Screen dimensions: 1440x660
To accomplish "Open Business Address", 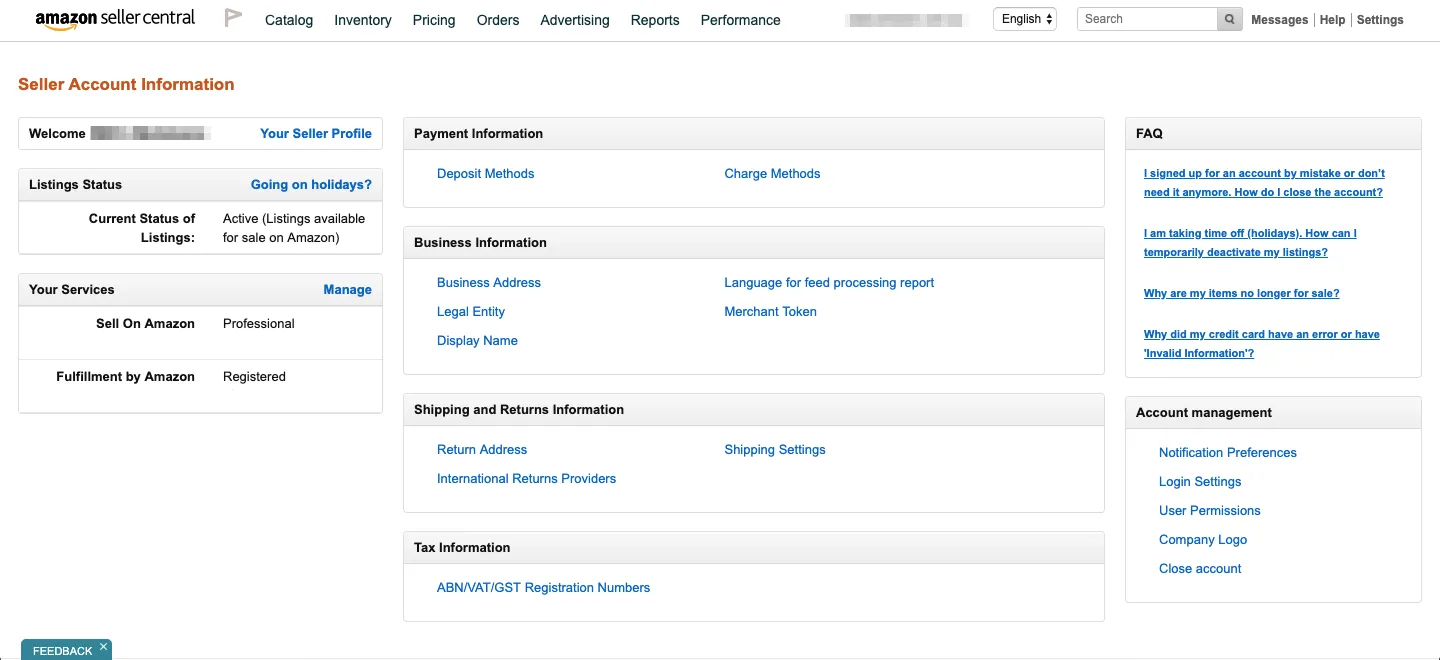I will [489, 282].
